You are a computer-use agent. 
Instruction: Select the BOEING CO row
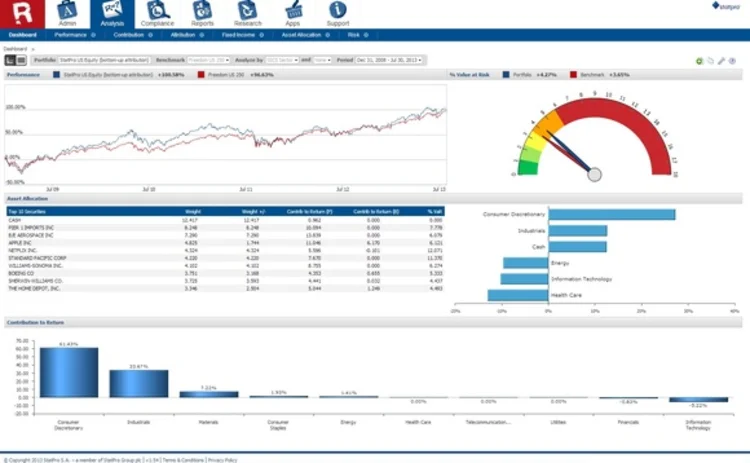point(225,273)
